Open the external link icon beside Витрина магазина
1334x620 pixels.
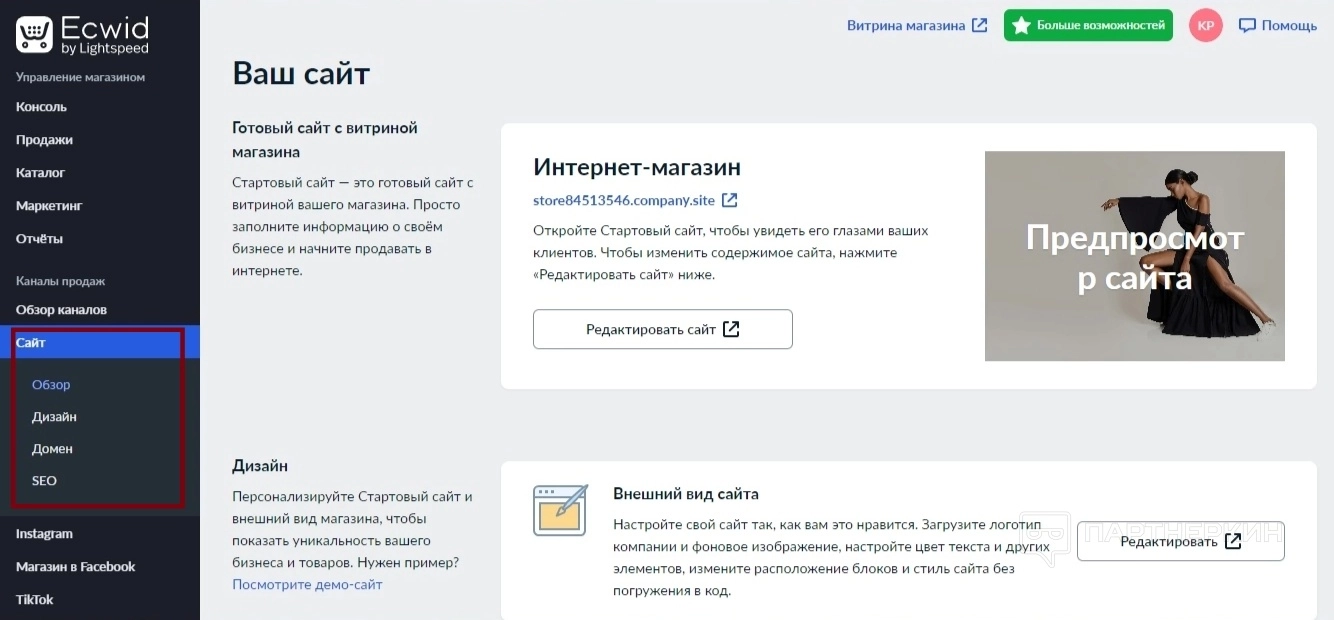pos(980,25)
